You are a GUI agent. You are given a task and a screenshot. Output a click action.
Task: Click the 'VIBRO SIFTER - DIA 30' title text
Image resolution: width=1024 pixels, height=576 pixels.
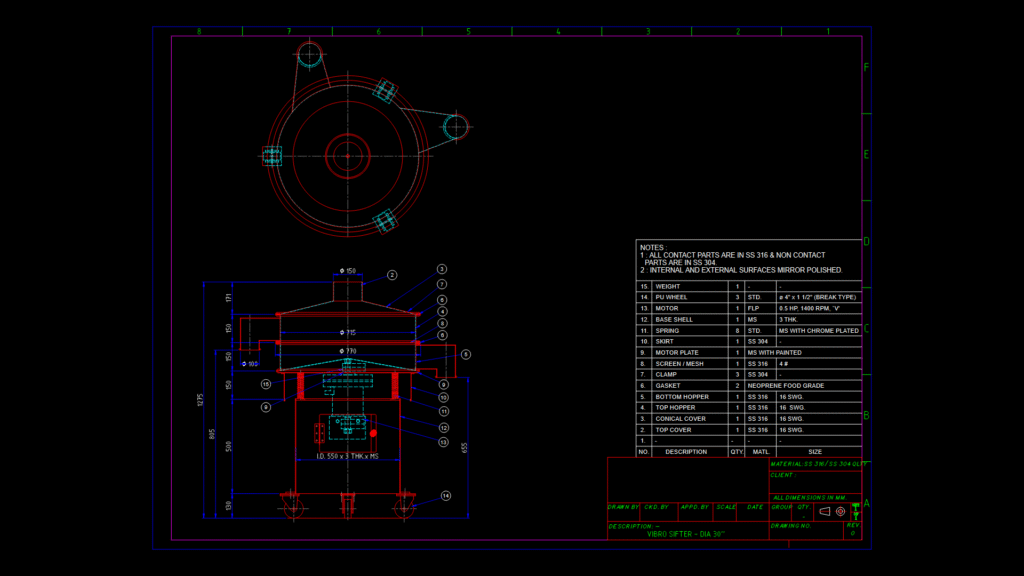click(686, 534)
